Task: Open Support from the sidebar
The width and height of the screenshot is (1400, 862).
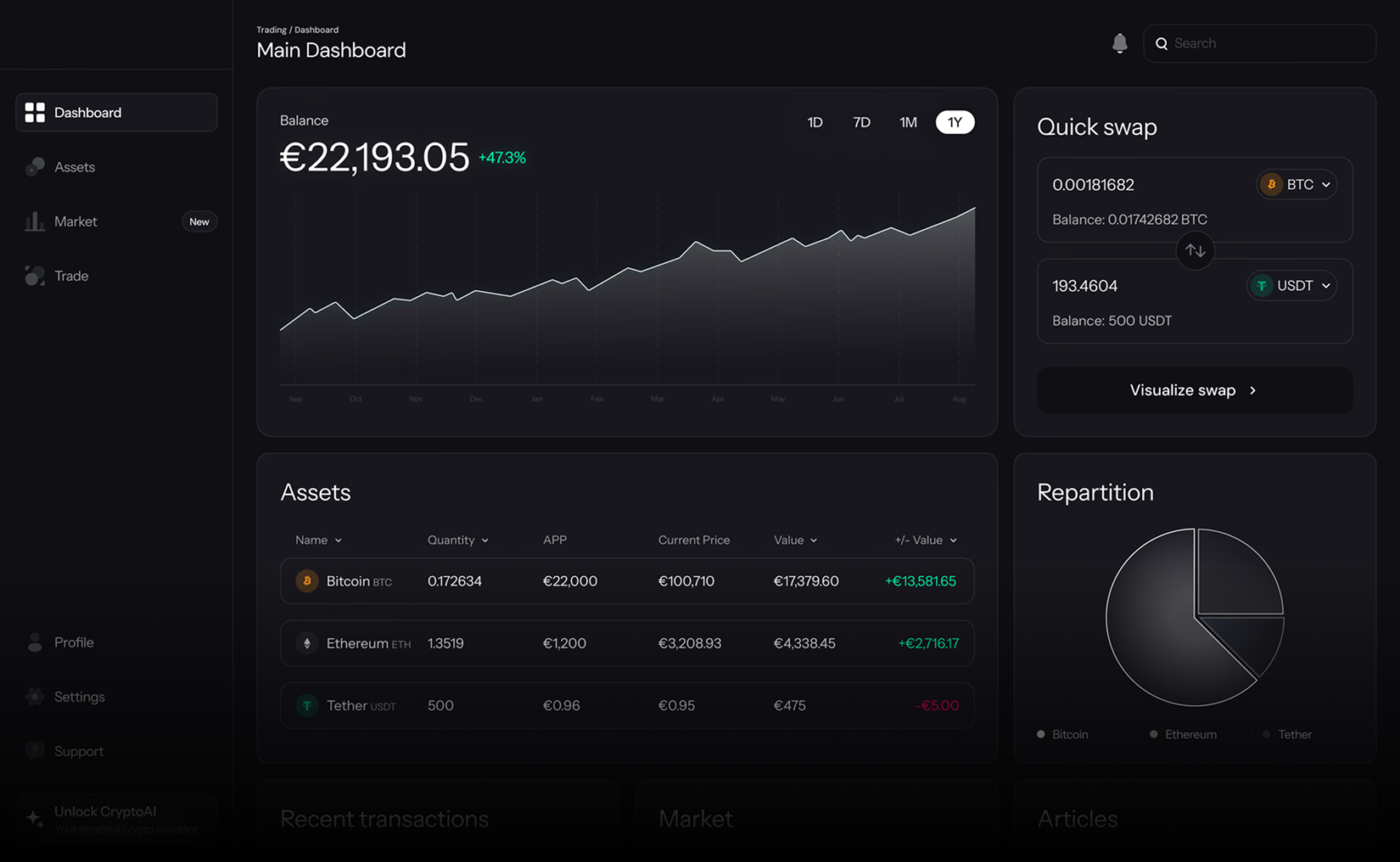Action: [x=78, y=751]
